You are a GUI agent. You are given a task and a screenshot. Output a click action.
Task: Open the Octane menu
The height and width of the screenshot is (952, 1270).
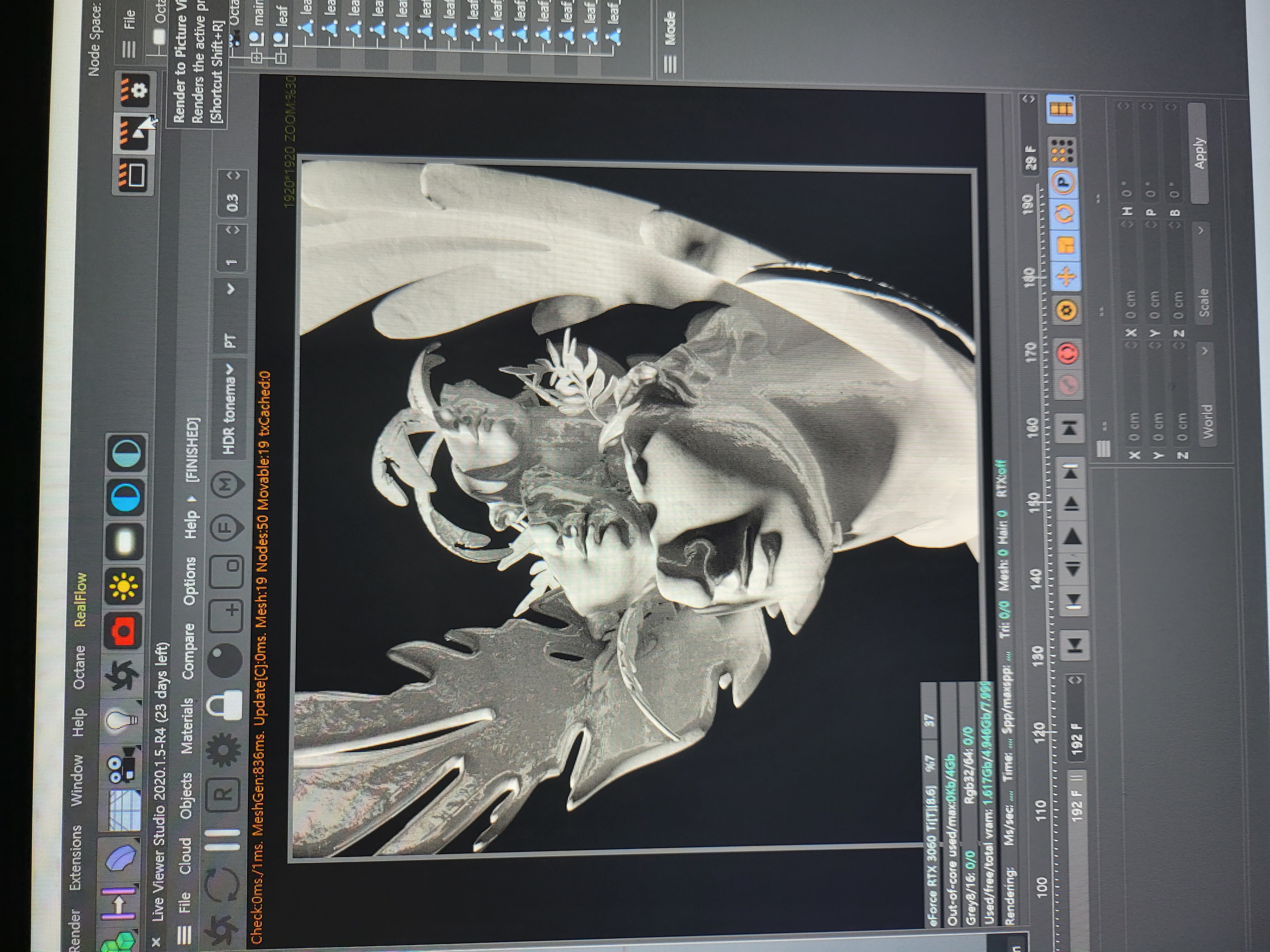79,667
